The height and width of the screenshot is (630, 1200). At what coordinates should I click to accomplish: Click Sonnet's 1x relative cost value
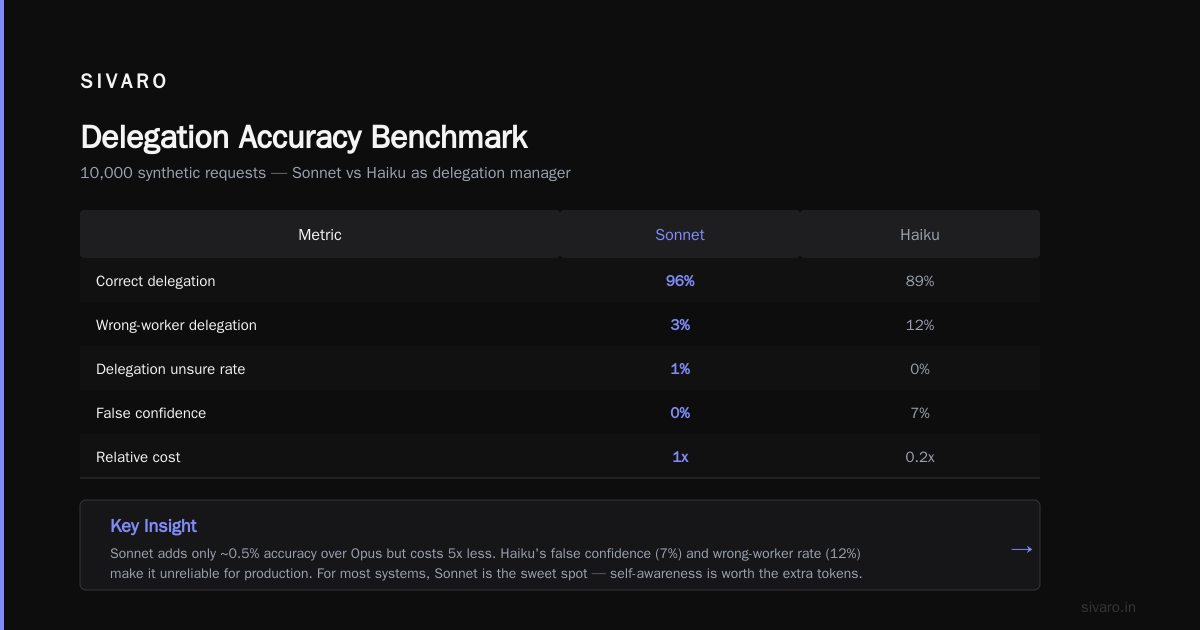[680, 457]
